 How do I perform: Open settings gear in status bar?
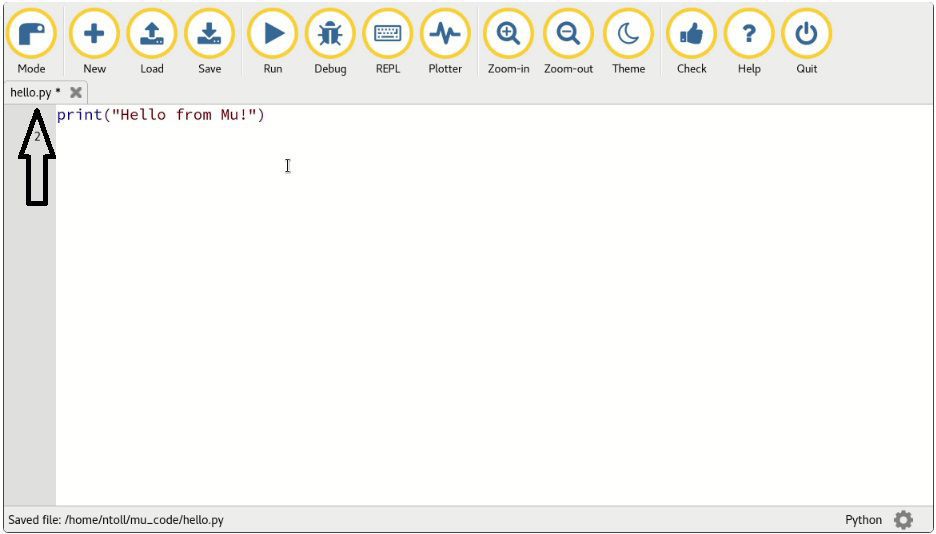point(903,520)
